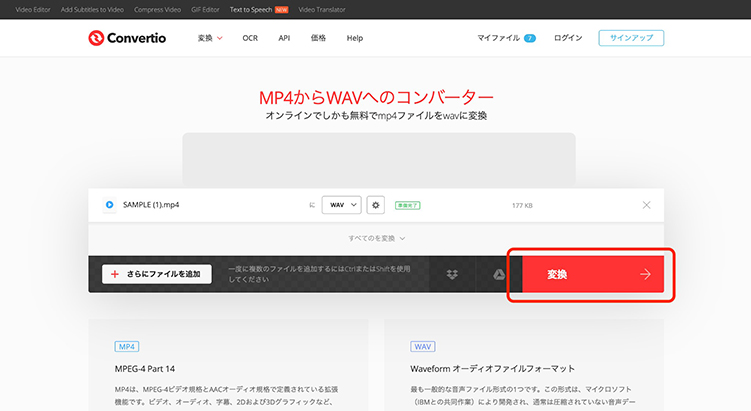751x411 pixels.
Task: Click the 177 KB file size
Action: point(522,206)
